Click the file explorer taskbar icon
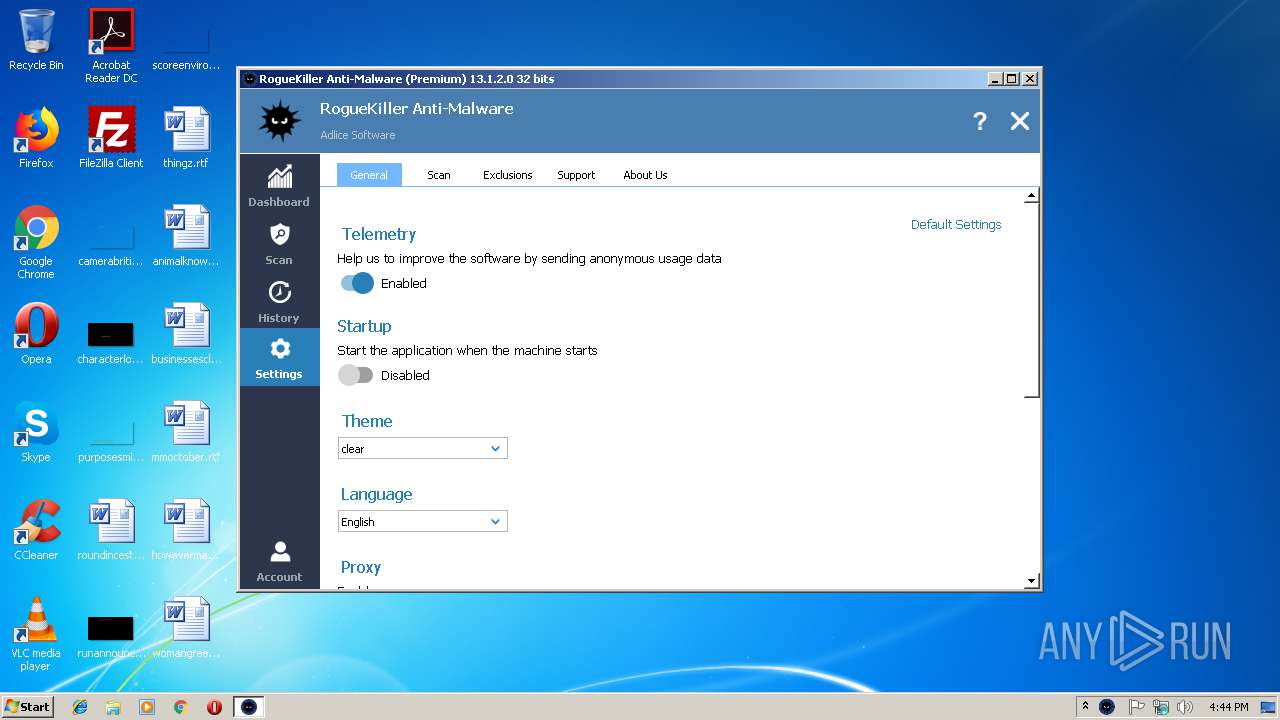Viewport: 1280px width, 720px height. tap(113, 707)
